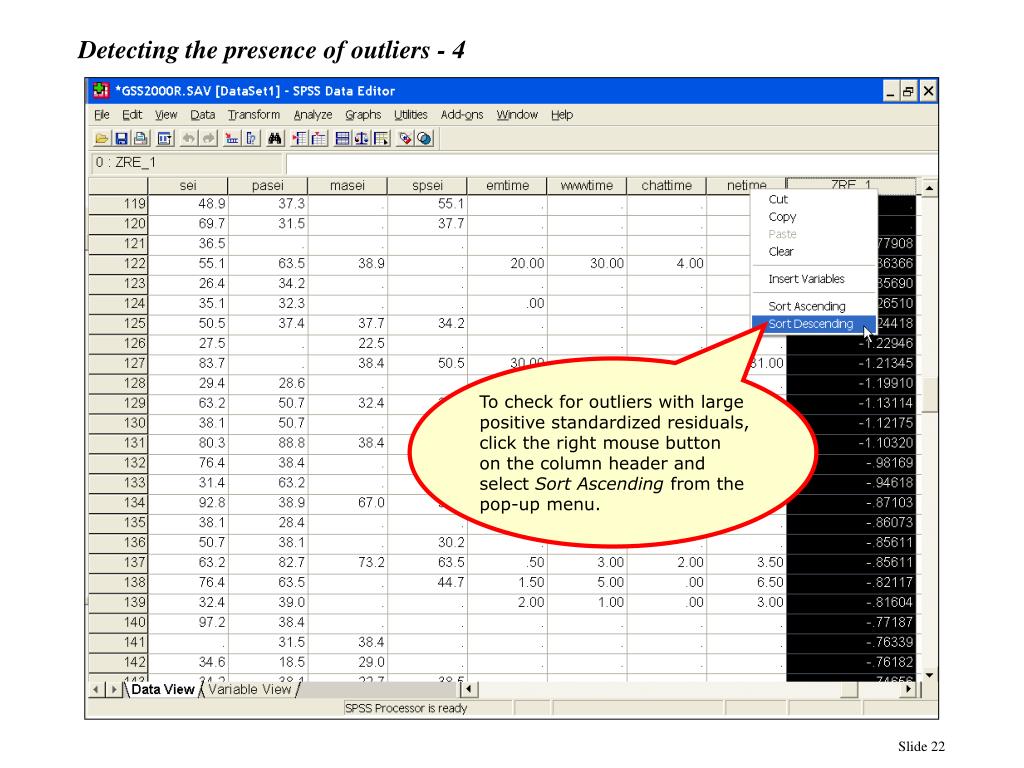Click the Insert Cases toolbar icon
Image resolution: width=1024 pixels, height=768 pixels.
[299, 138]
